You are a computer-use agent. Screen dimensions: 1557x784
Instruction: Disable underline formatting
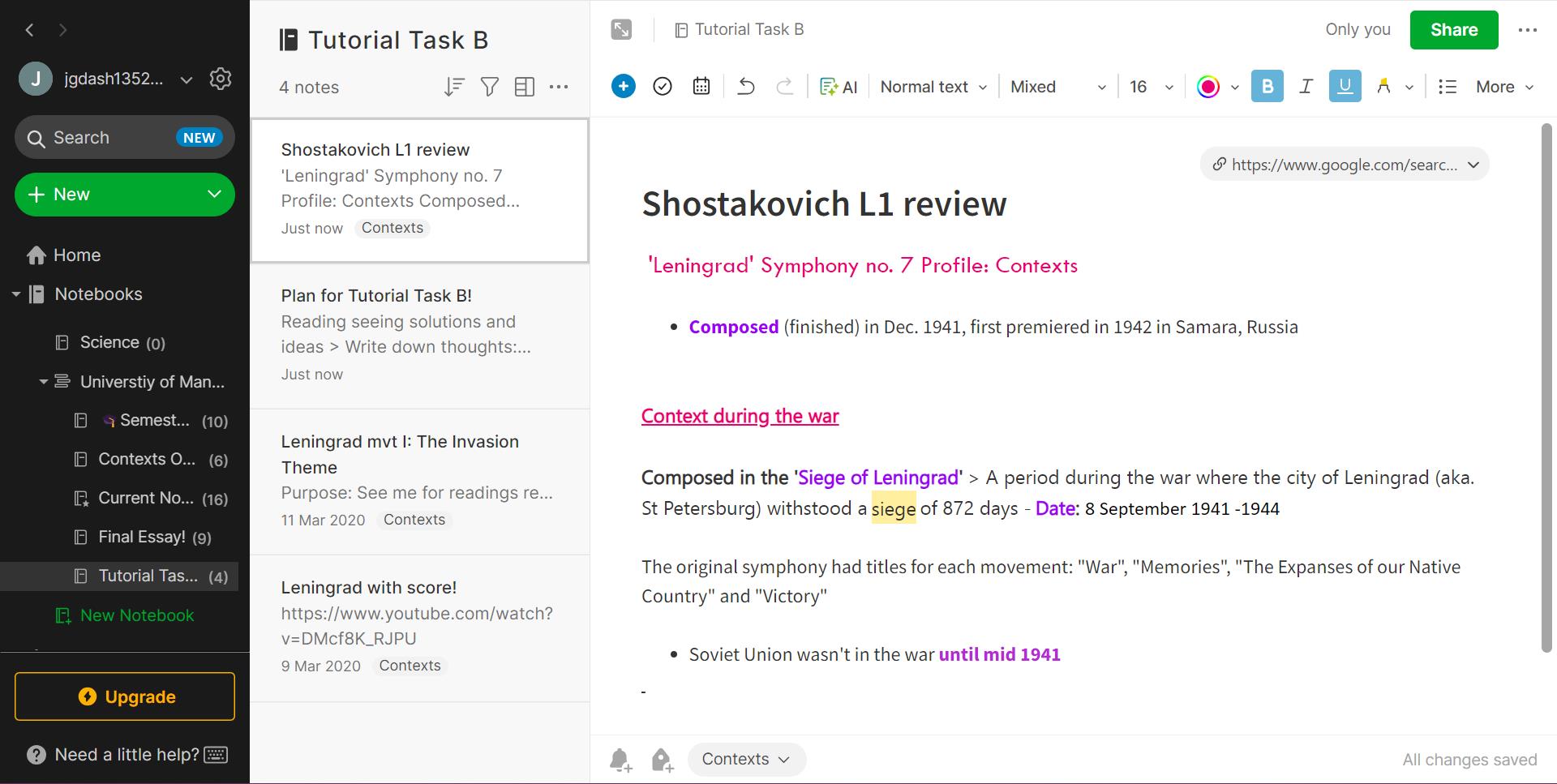pos(1345,86)
